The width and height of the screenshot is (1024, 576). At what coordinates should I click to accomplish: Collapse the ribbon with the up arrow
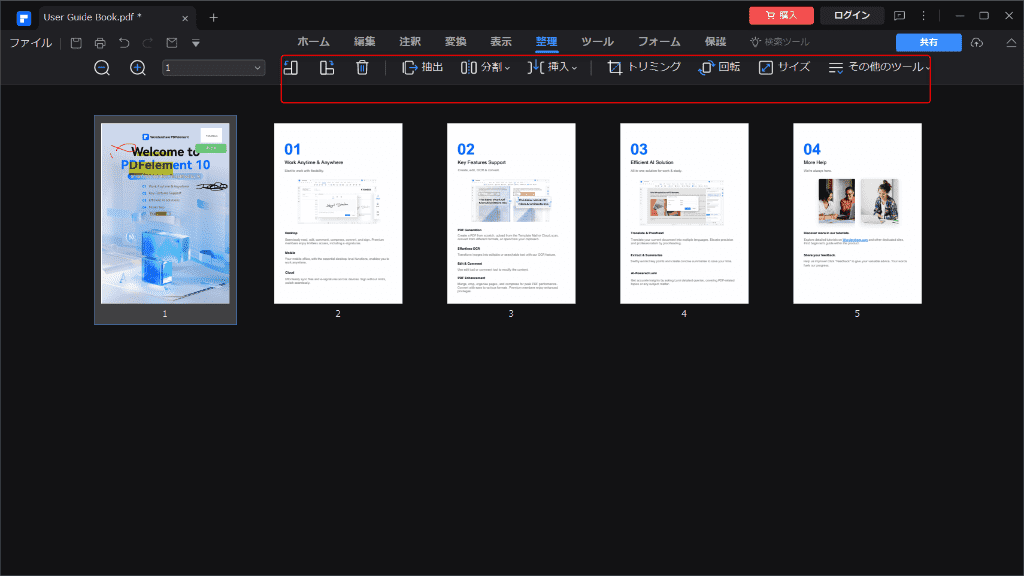1011,43
